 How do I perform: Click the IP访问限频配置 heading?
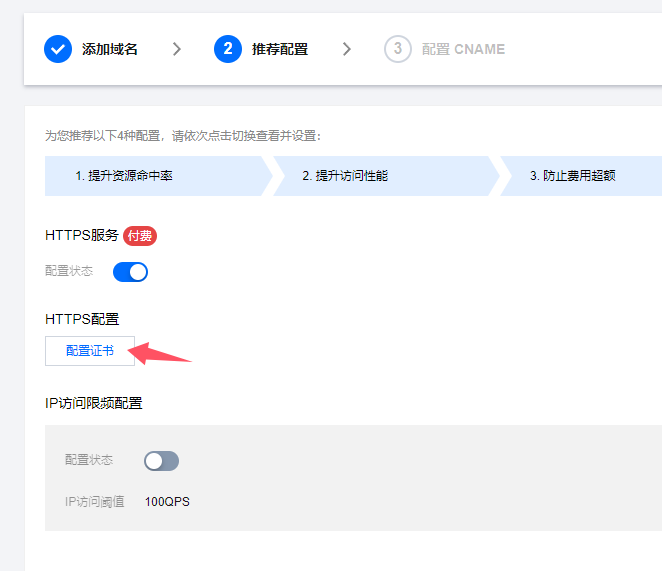click(94, 403)
